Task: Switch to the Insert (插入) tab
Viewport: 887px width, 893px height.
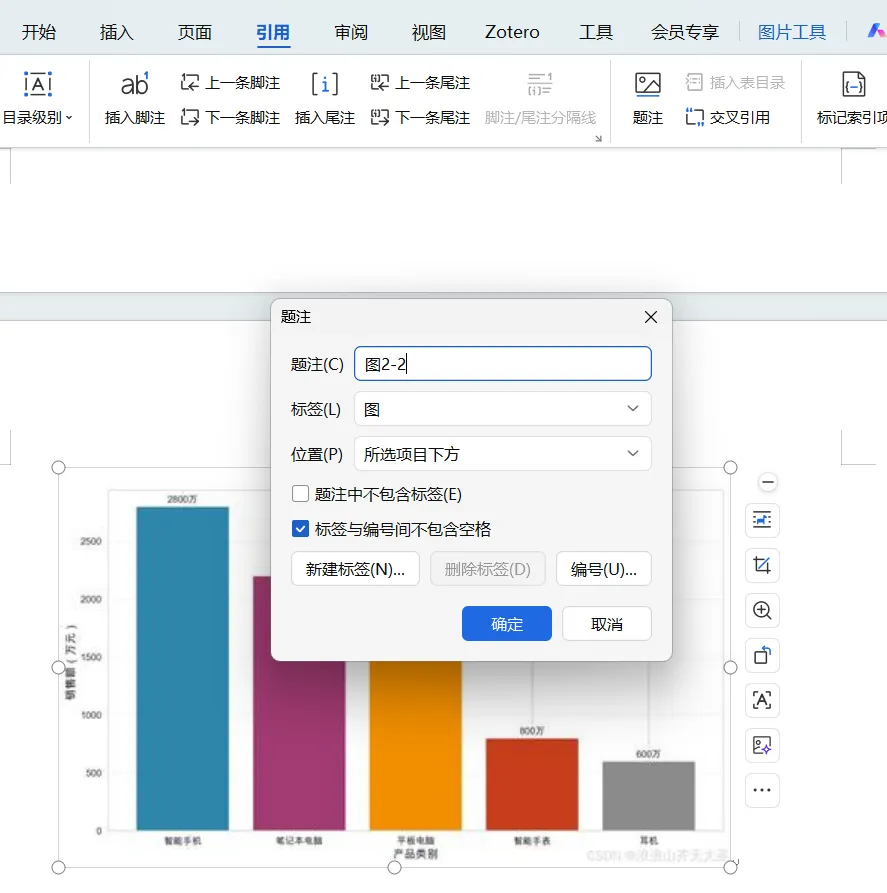Action: 116,32
